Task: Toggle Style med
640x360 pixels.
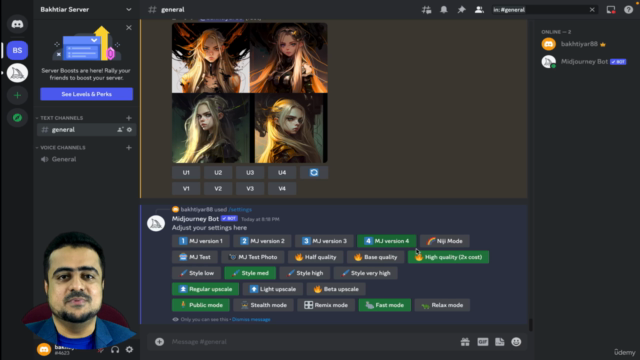Action: [250, 273]
